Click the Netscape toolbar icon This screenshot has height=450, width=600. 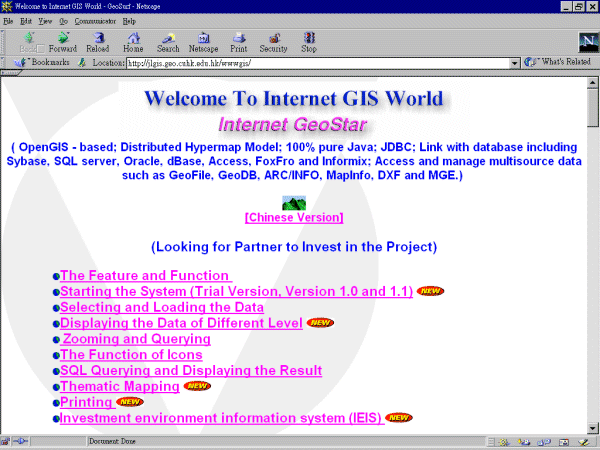[204, 38]
